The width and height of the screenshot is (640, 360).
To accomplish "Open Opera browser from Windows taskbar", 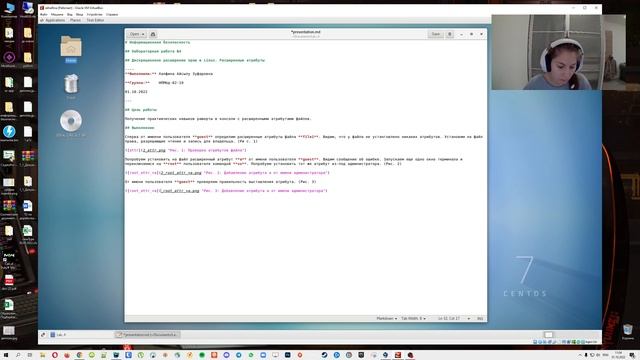I will [x=55, y=355].
